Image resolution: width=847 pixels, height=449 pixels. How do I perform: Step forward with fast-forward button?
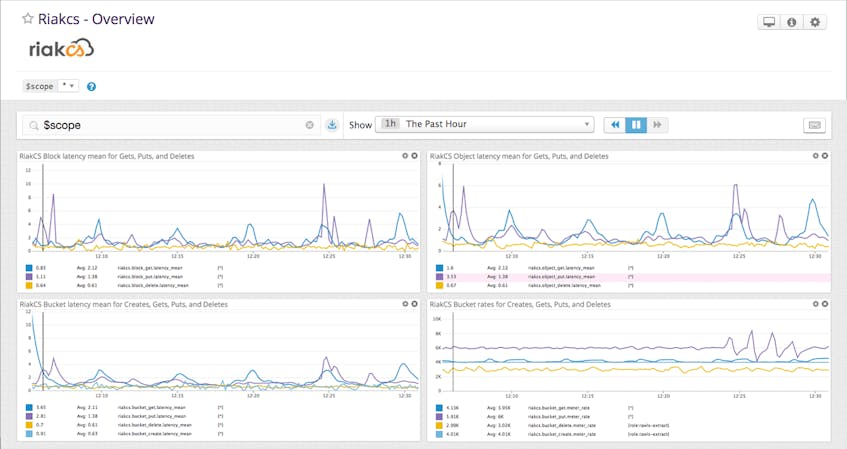[657, 125]
